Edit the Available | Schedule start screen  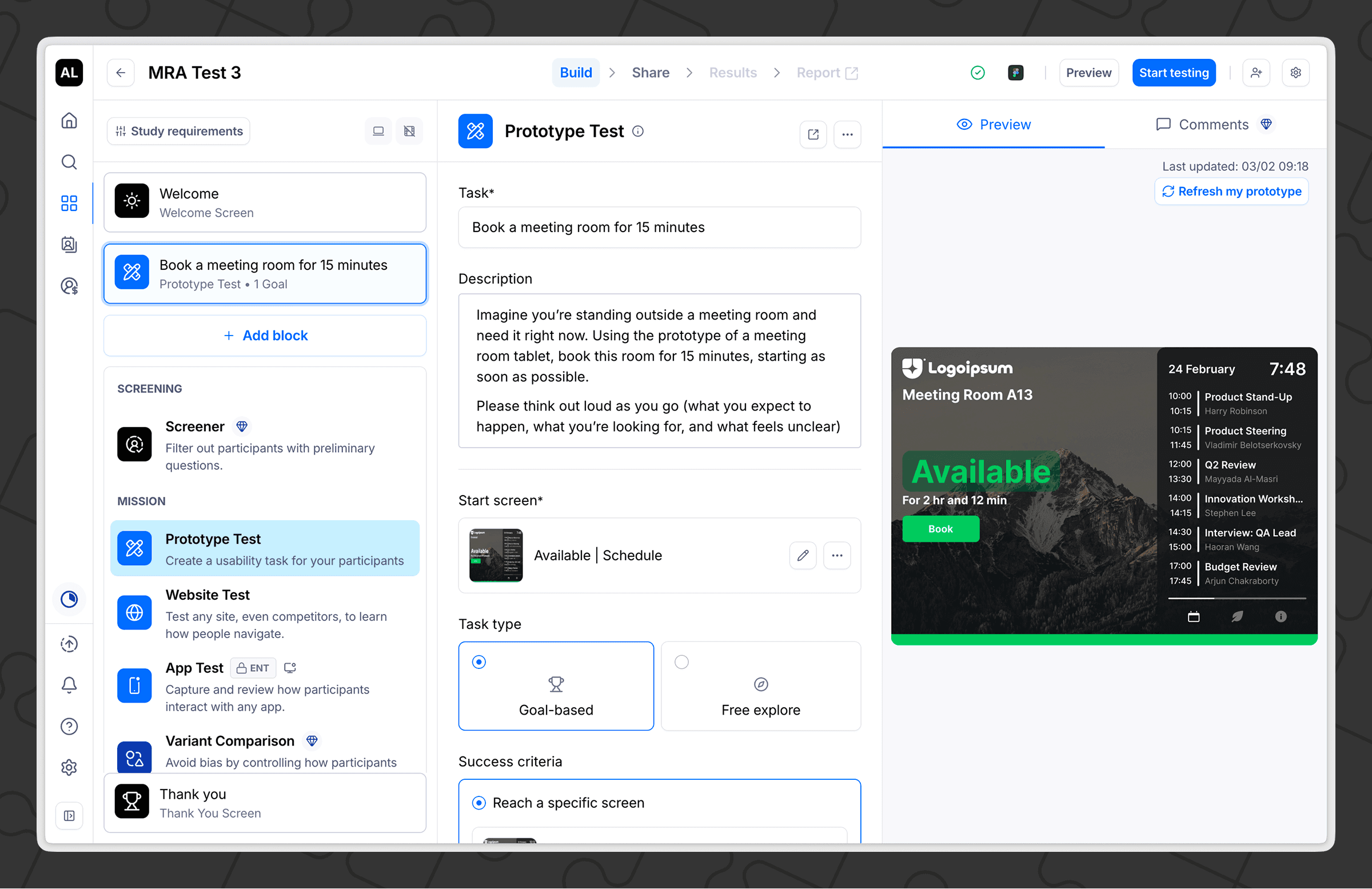803,555
